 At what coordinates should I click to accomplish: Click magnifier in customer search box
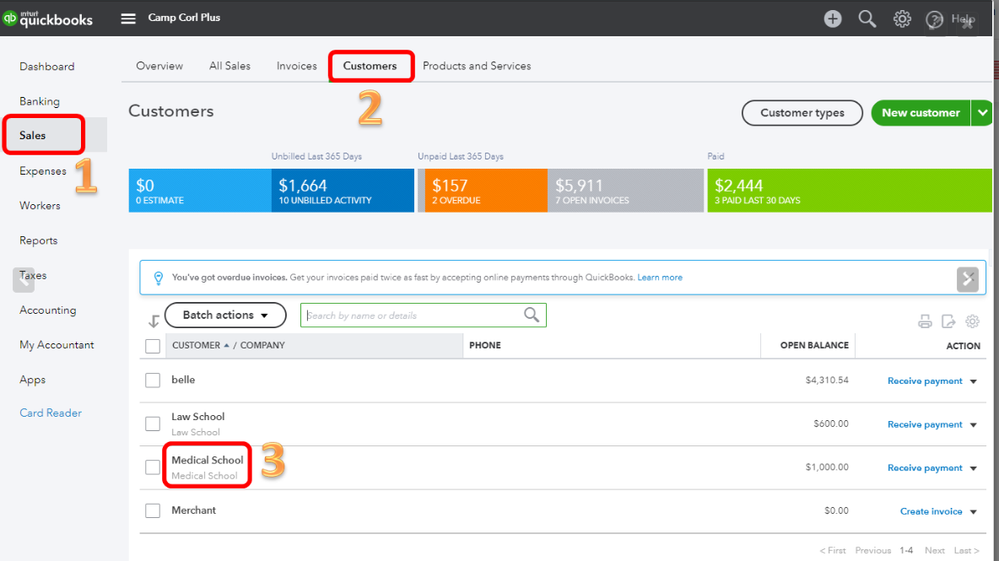click(531, 315)
